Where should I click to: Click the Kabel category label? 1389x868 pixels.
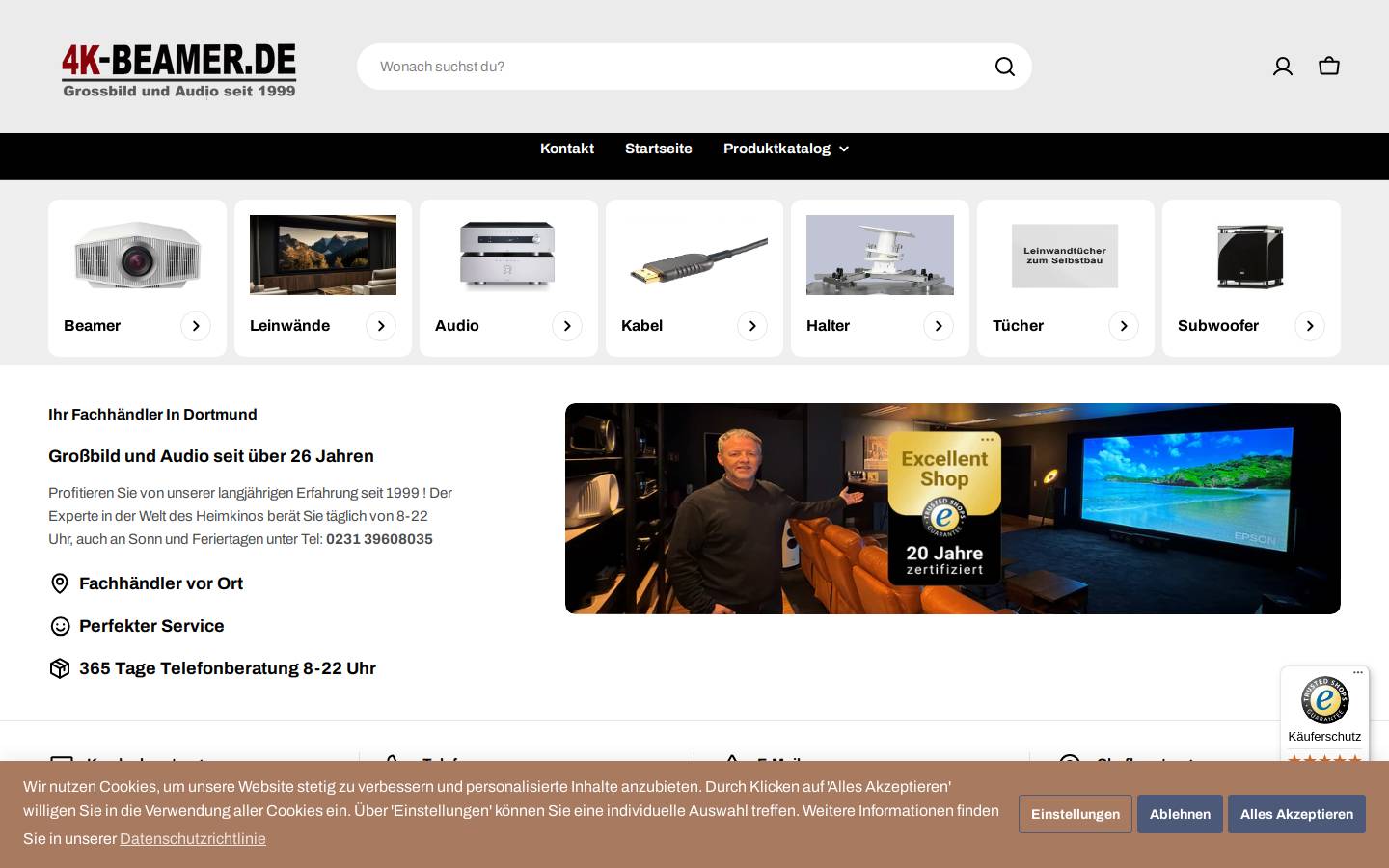coord(641,326)
